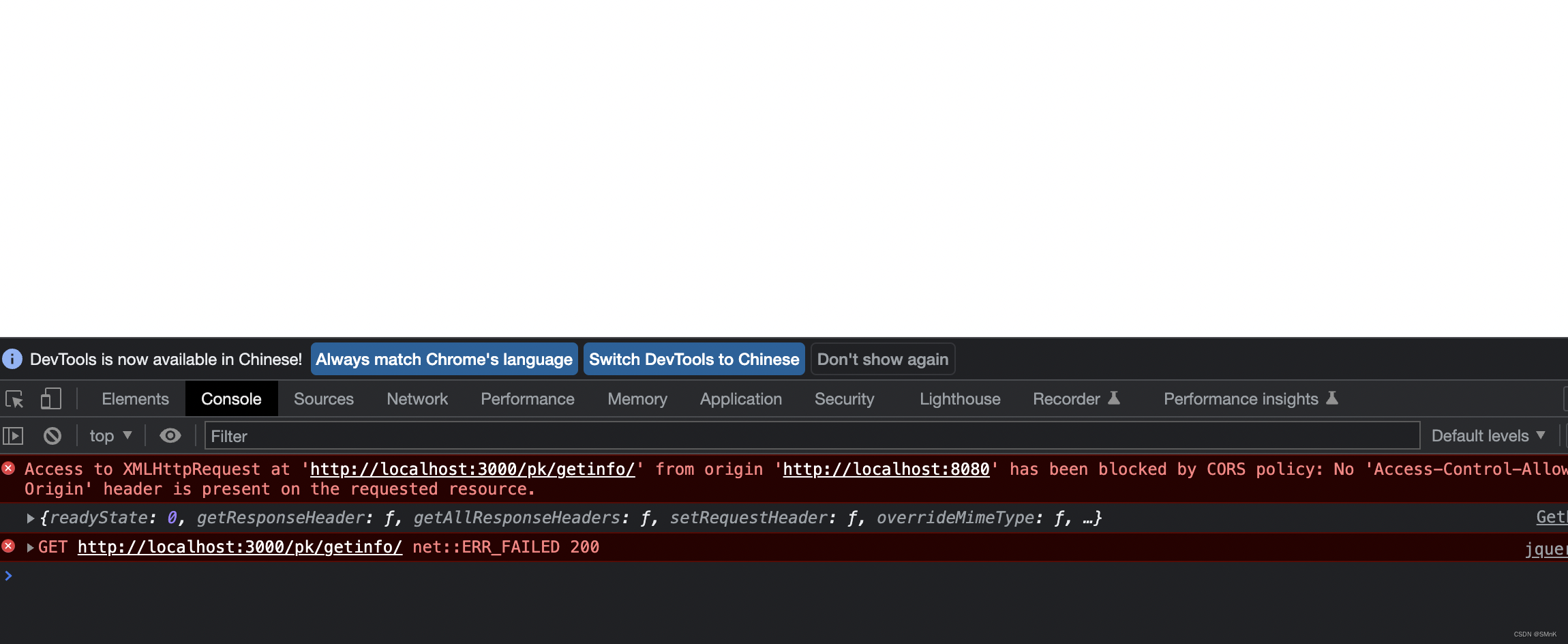Create a live expression with the eye icon

pos(169,435)
